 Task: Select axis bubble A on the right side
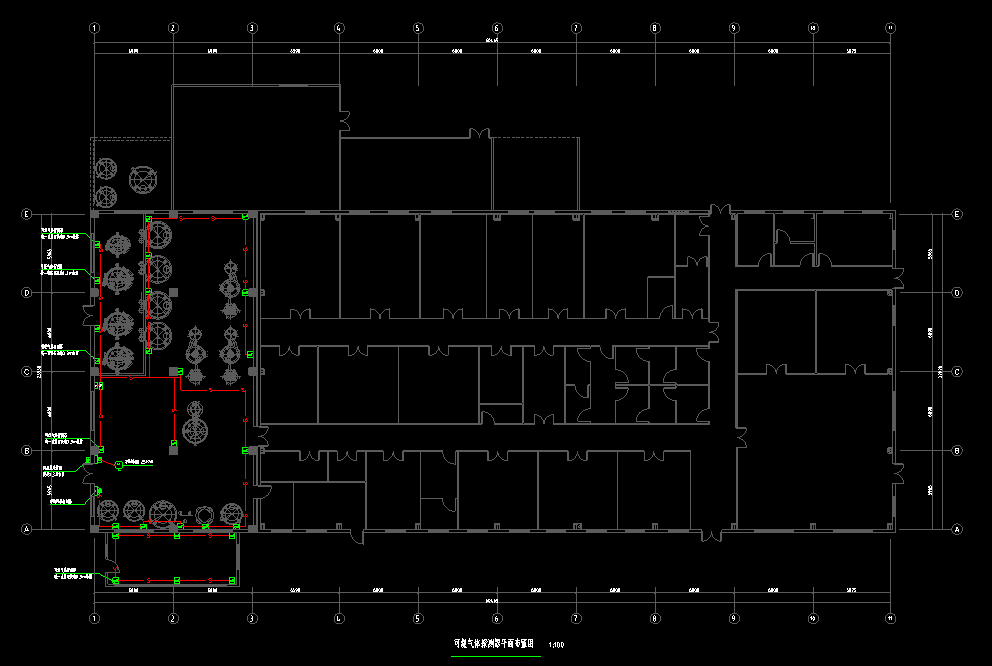pyautogui.click(x=957, y=529)
